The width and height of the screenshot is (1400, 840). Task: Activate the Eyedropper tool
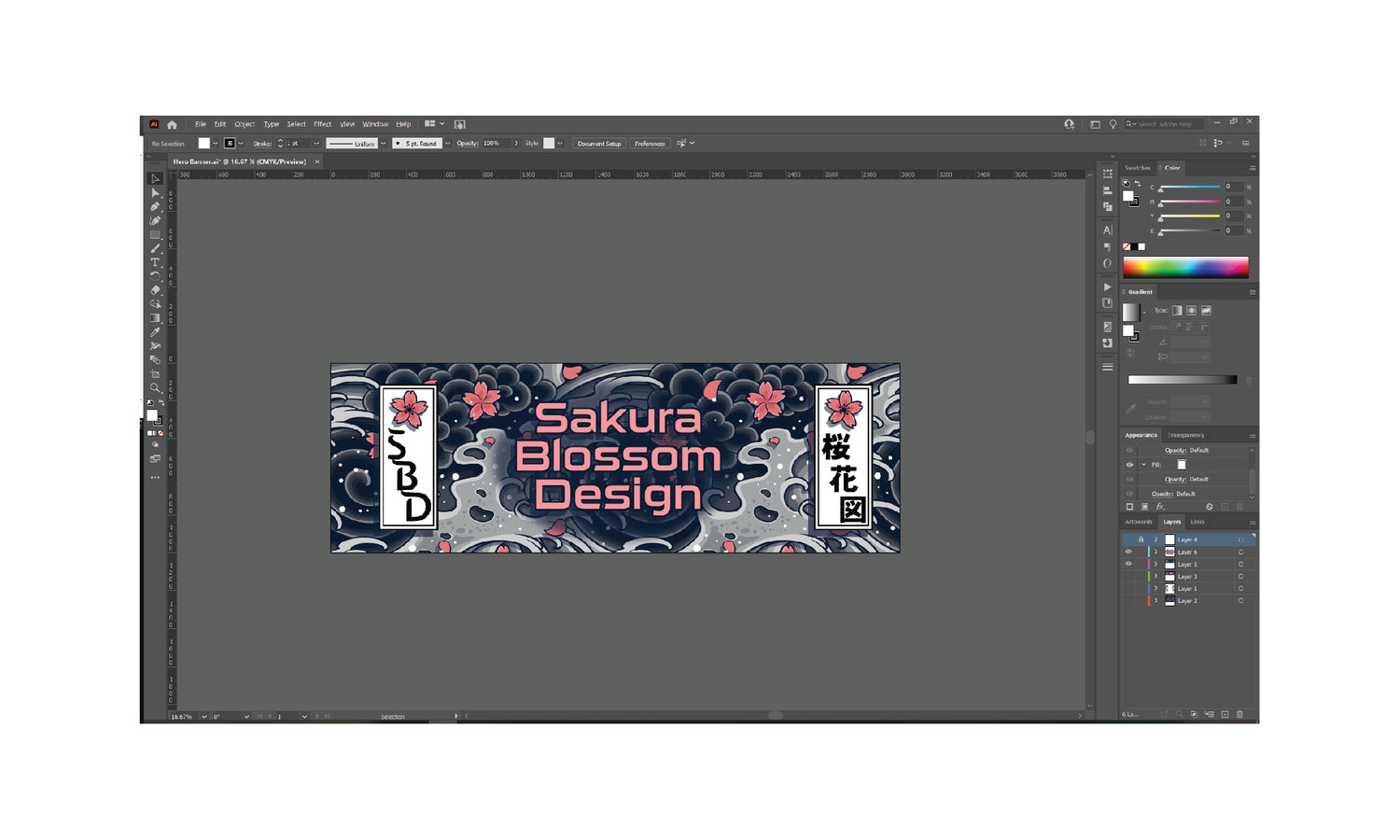155,332
